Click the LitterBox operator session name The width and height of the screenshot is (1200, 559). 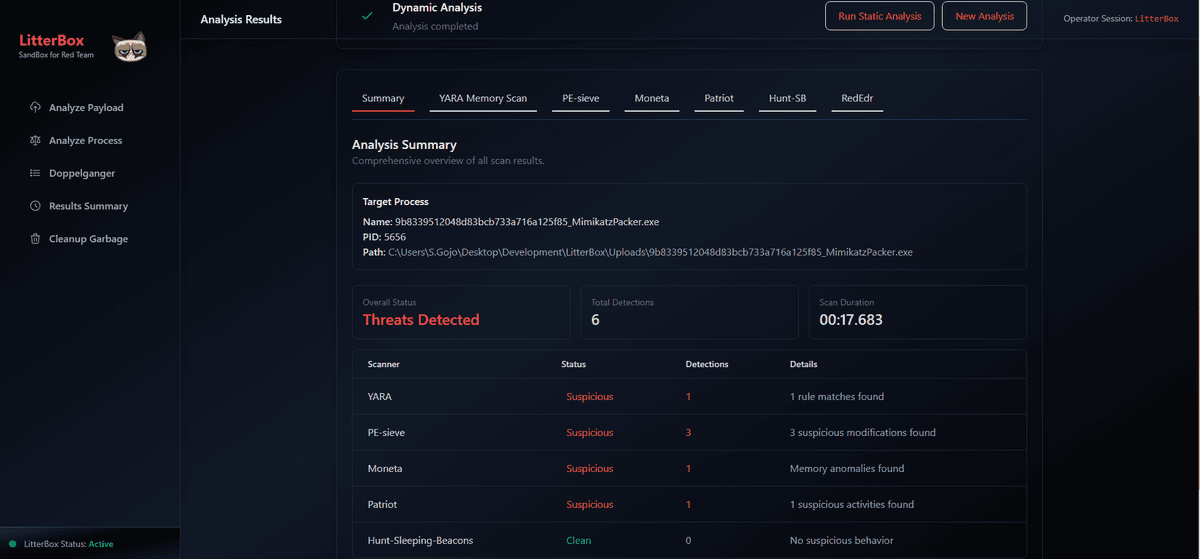(x=1156, y=19)
